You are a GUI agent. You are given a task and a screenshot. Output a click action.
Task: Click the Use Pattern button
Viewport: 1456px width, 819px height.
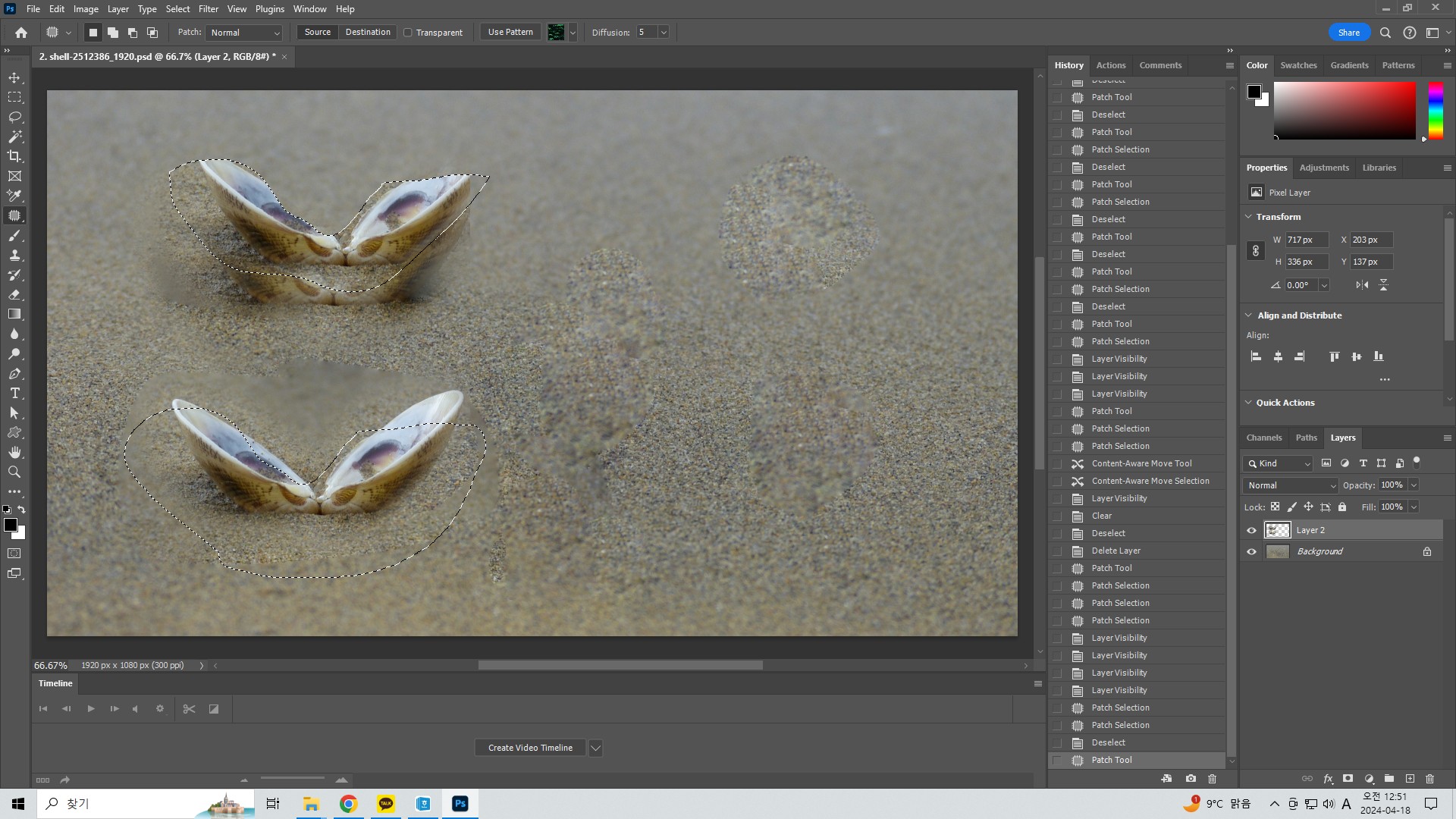coord(510,32)
